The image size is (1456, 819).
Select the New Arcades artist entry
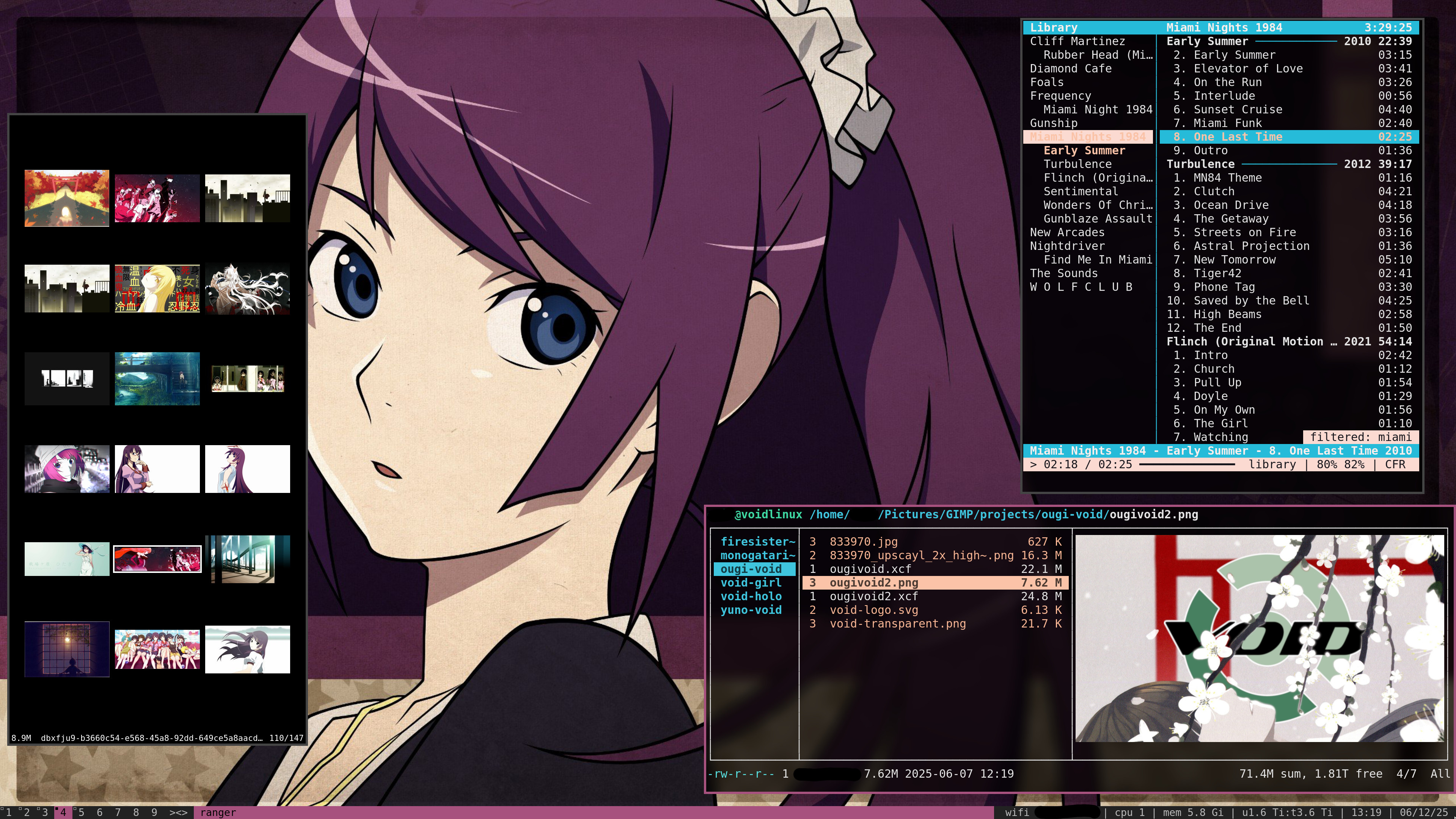click(1066, 232)
